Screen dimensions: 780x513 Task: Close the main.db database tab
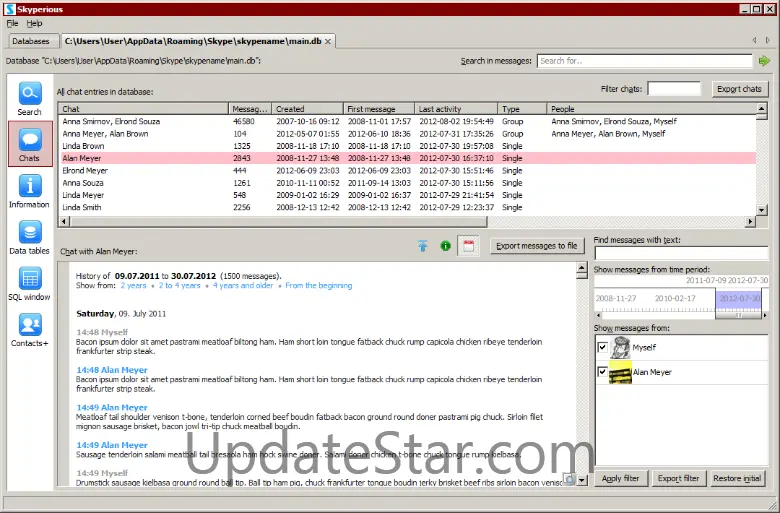coord(328,41)
